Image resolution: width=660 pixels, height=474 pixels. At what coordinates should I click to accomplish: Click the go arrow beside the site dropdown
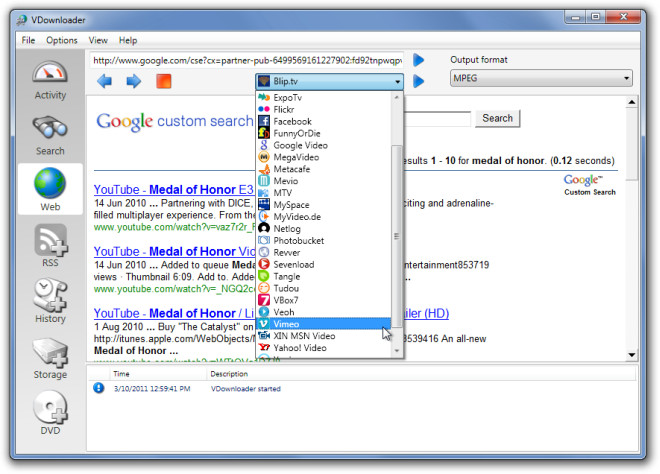coord(418,81)
